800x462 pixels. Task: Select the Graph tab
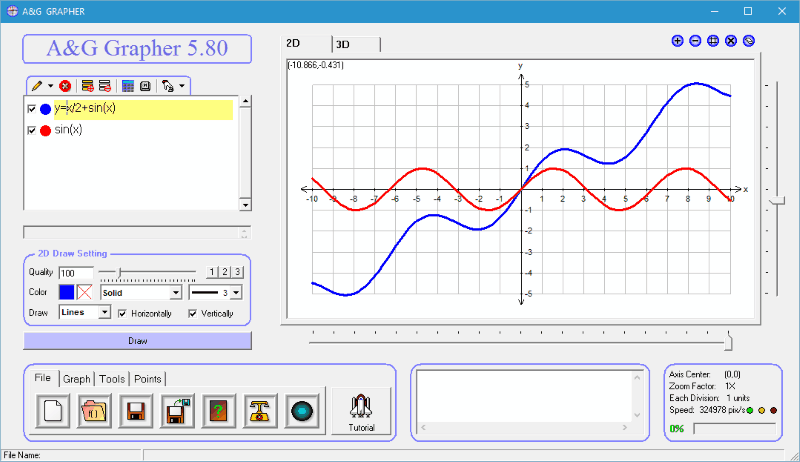(x=77, y=379)
